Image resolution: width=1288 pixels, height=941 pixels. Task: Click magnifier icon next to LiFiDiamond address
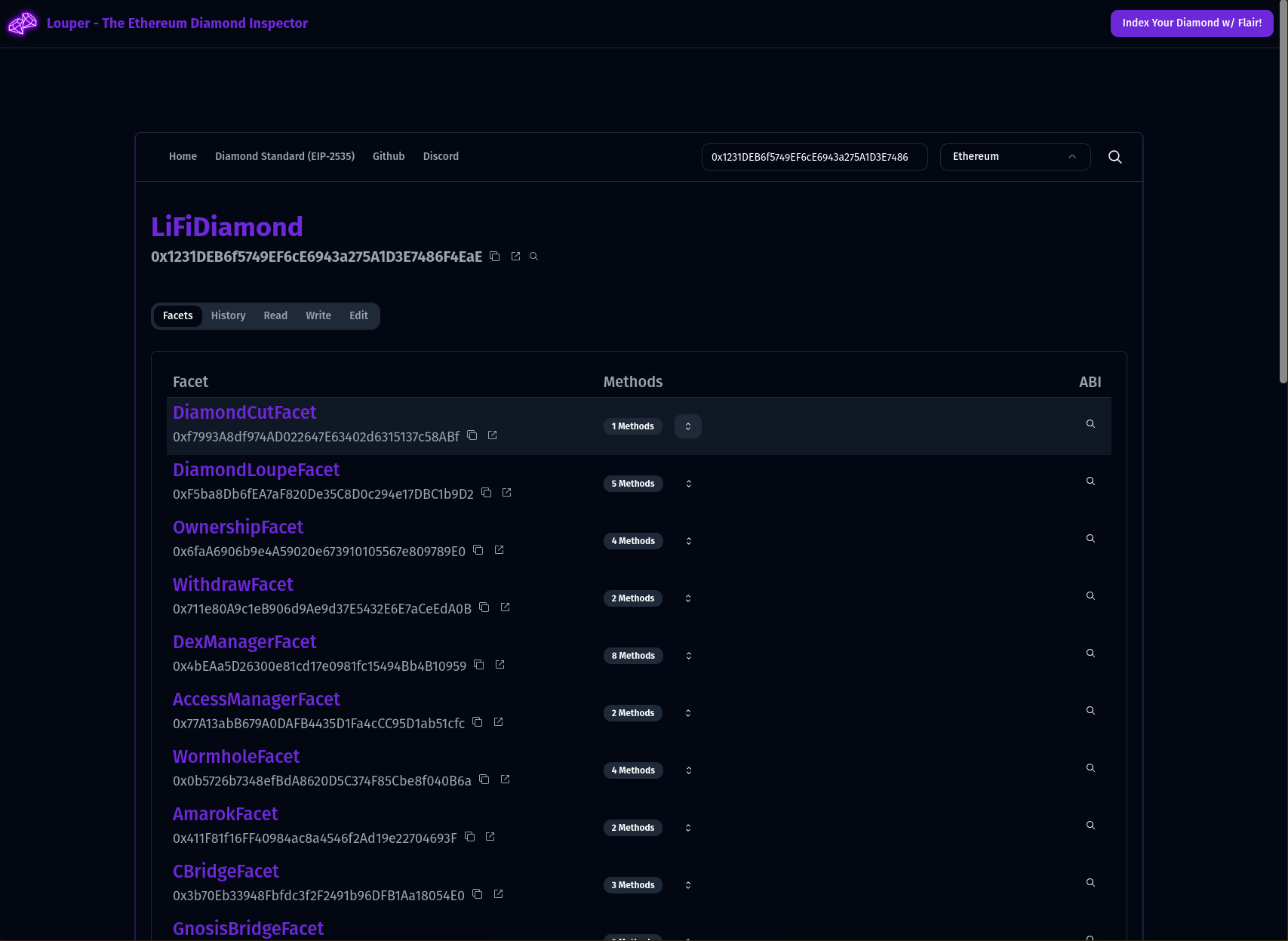point(534,257)
